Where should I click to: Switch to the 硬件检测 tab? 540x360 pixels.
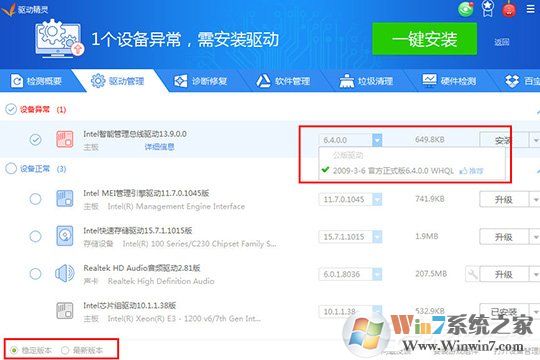[449, 81]
